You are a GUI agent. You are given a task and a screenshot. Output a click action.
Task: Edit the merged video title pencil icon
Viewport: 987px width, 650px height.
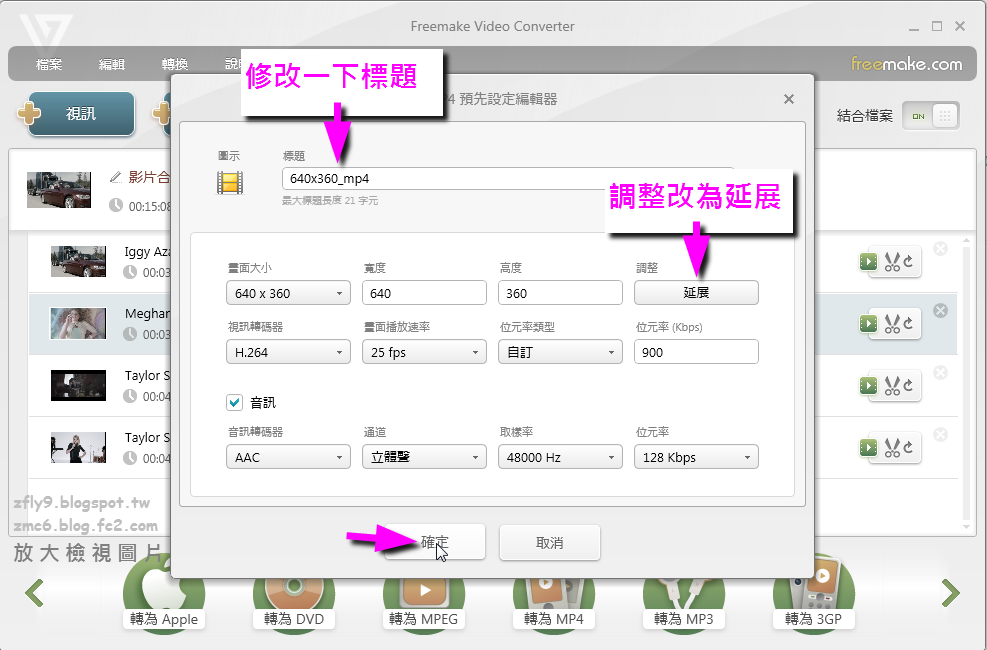[x=115, y=177]
